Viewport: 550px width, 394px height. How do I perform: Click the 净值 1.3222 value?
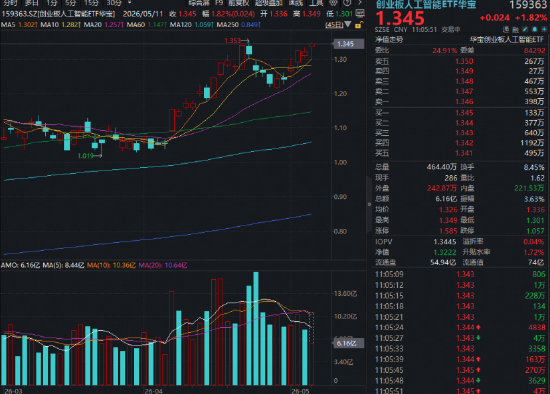tap(445, 252)
